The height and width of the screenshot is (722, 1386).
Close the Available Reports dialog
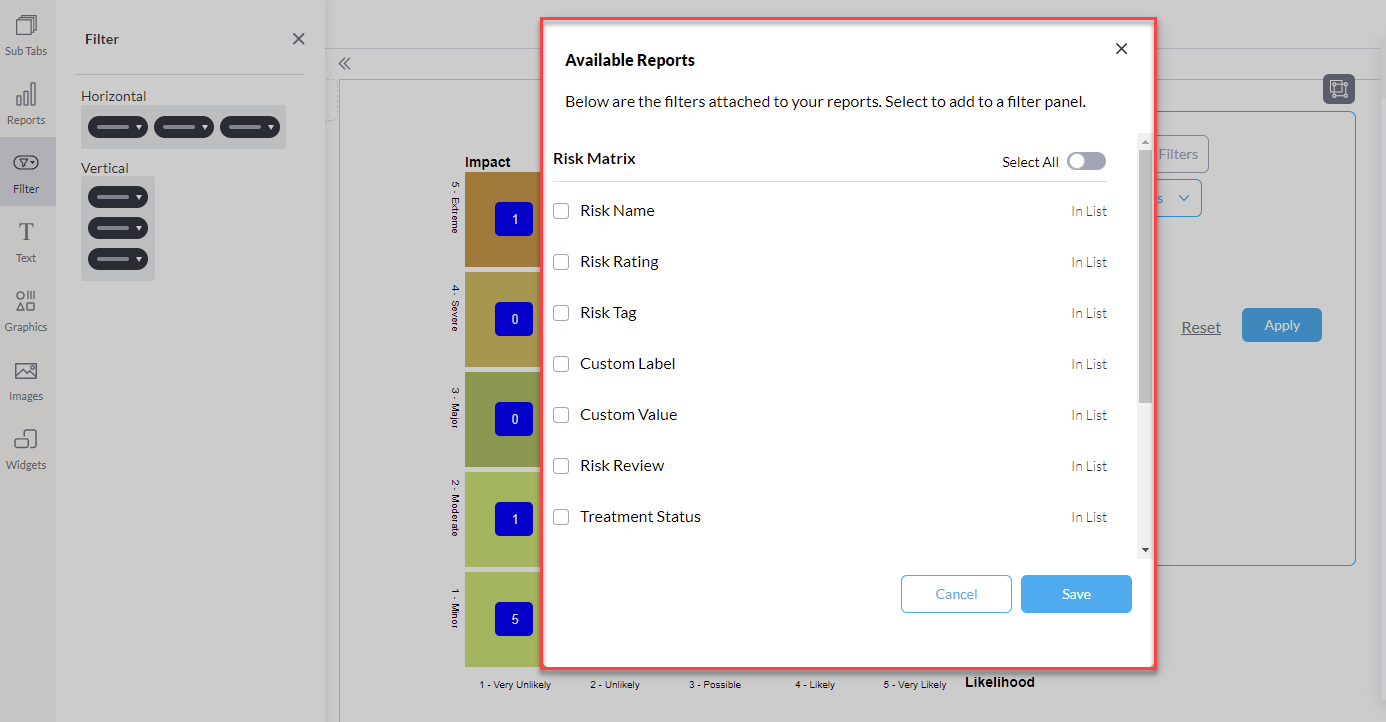(1121, 49)
